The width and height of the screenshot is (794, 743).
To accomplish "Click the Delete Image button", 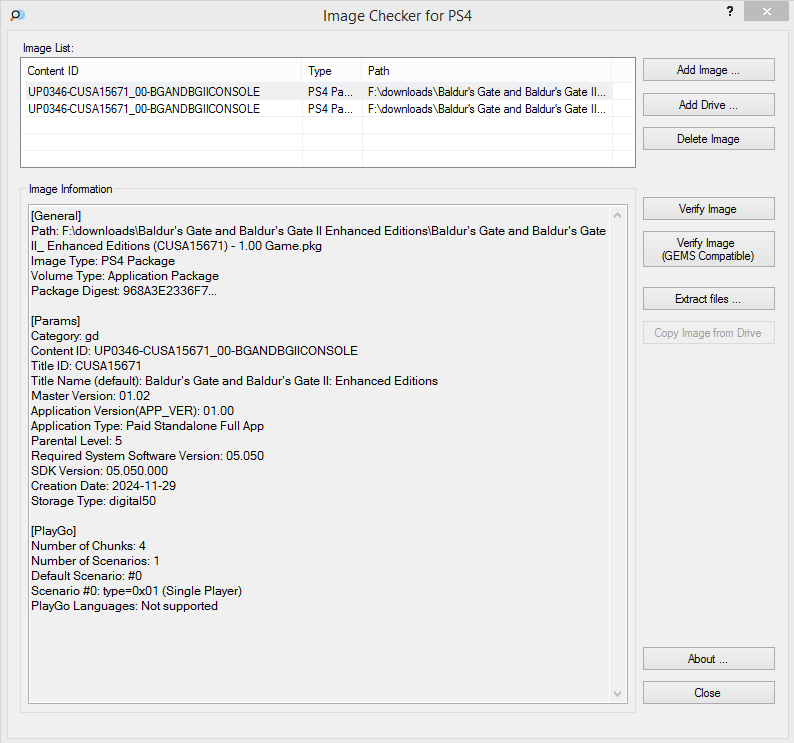I will coord(708,139).
